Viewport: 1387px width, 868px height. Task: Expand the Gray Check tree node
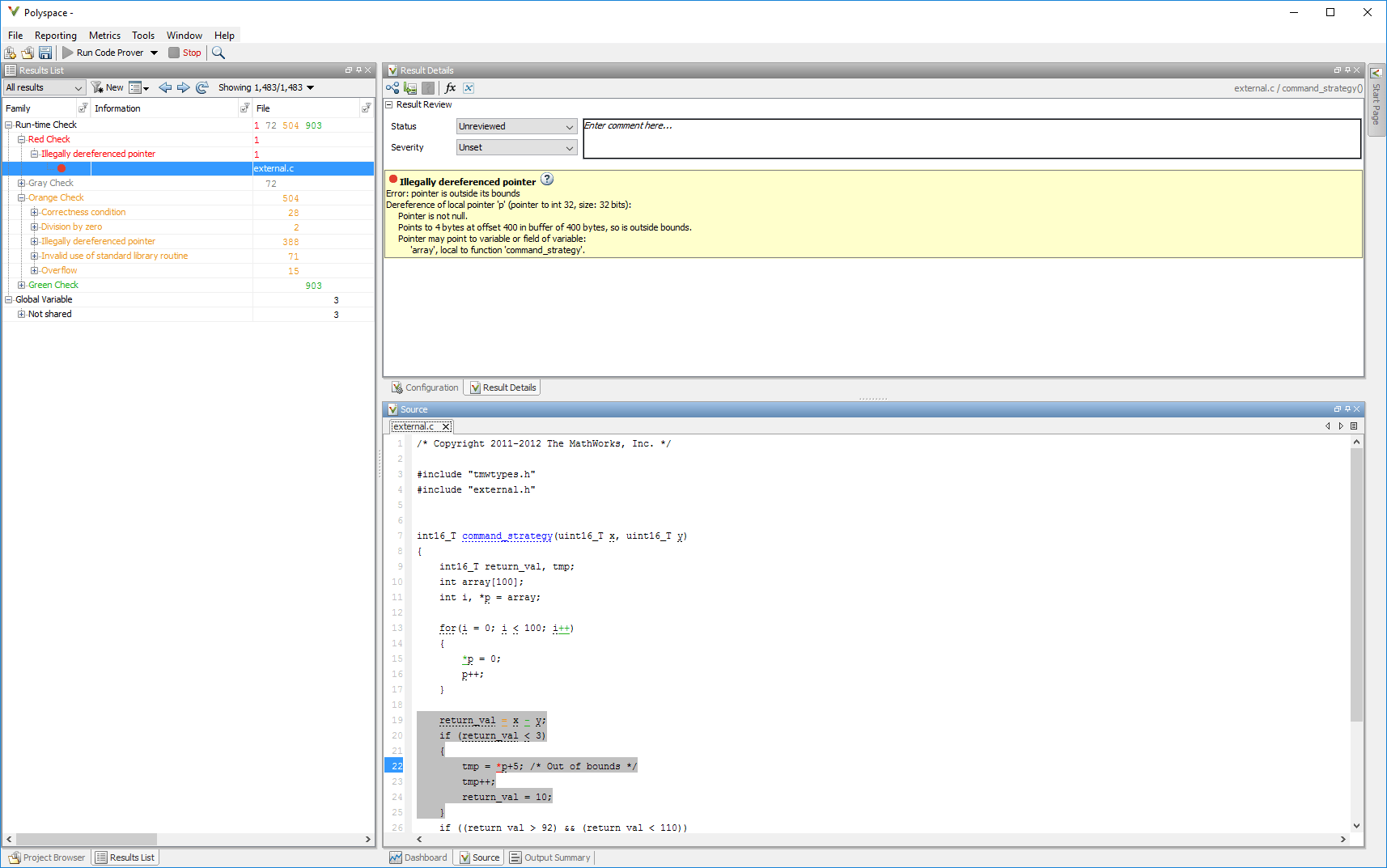pos(22,183)
